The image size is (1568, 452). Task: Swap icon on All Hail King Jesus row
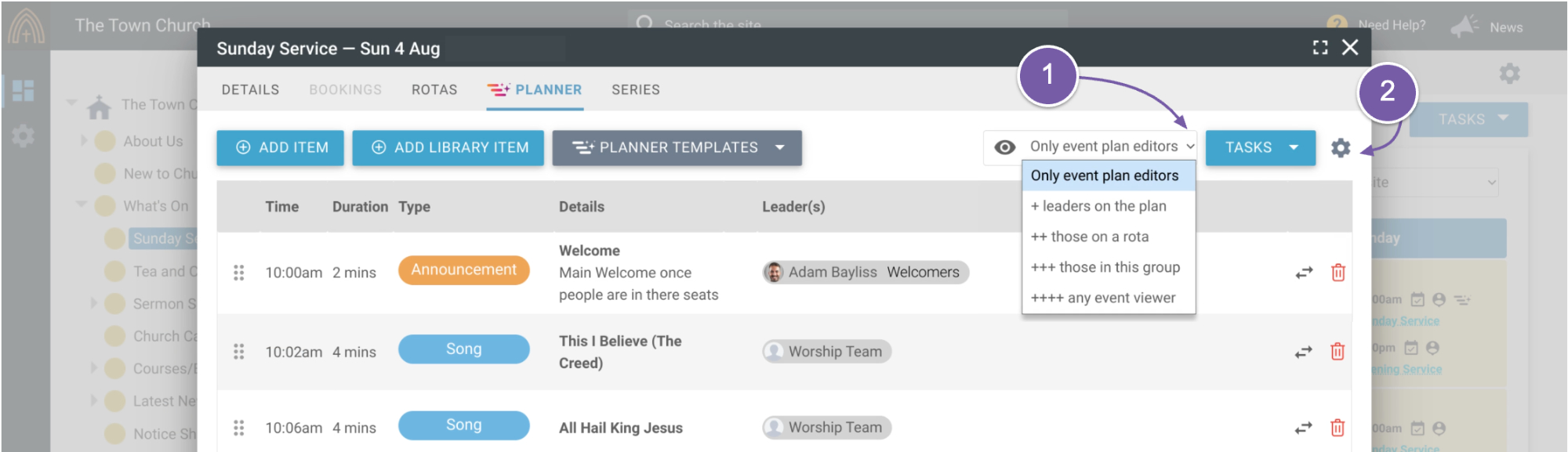pyautogui.click(x=1304, y=428)
